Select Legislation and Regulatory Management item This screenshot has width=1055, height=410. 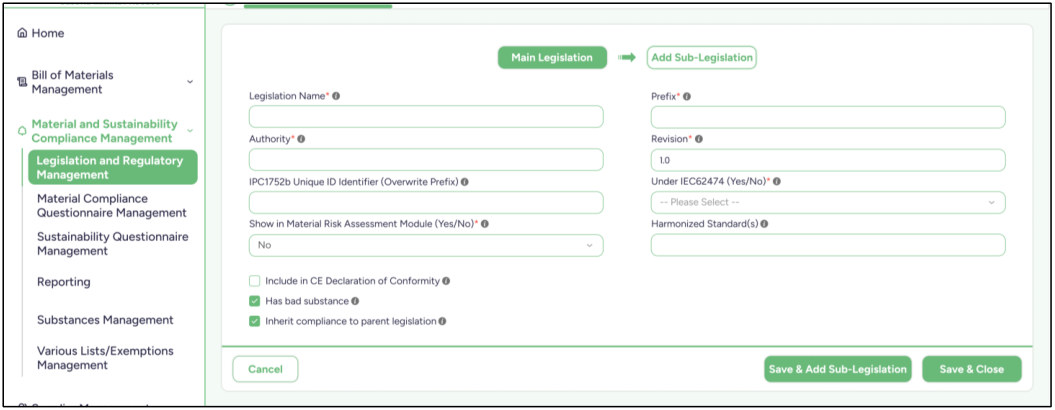click(x=113, y=168)
